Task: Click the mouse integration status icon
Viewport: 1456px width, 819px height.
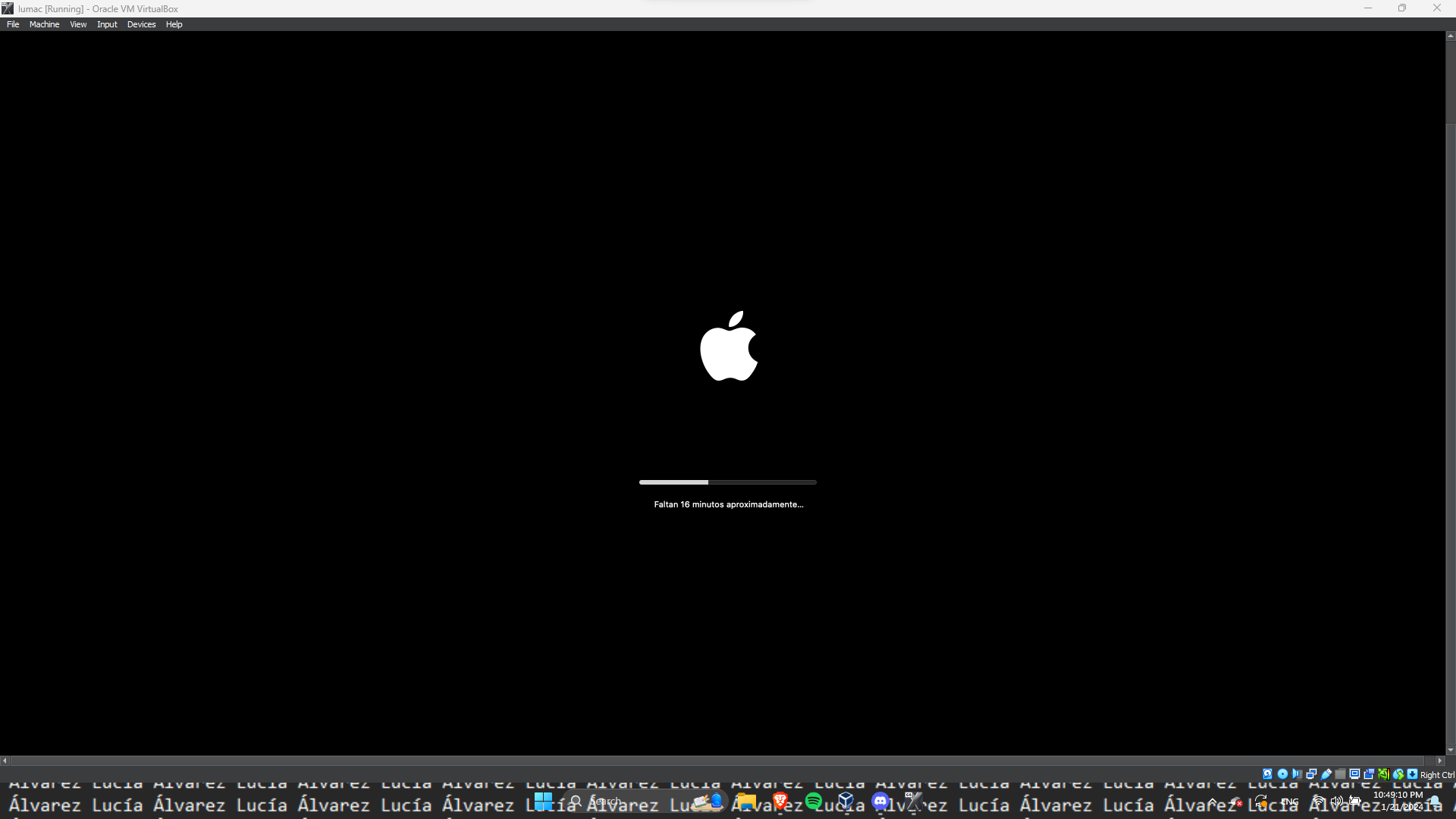Action: click(x=1398, y=774)
